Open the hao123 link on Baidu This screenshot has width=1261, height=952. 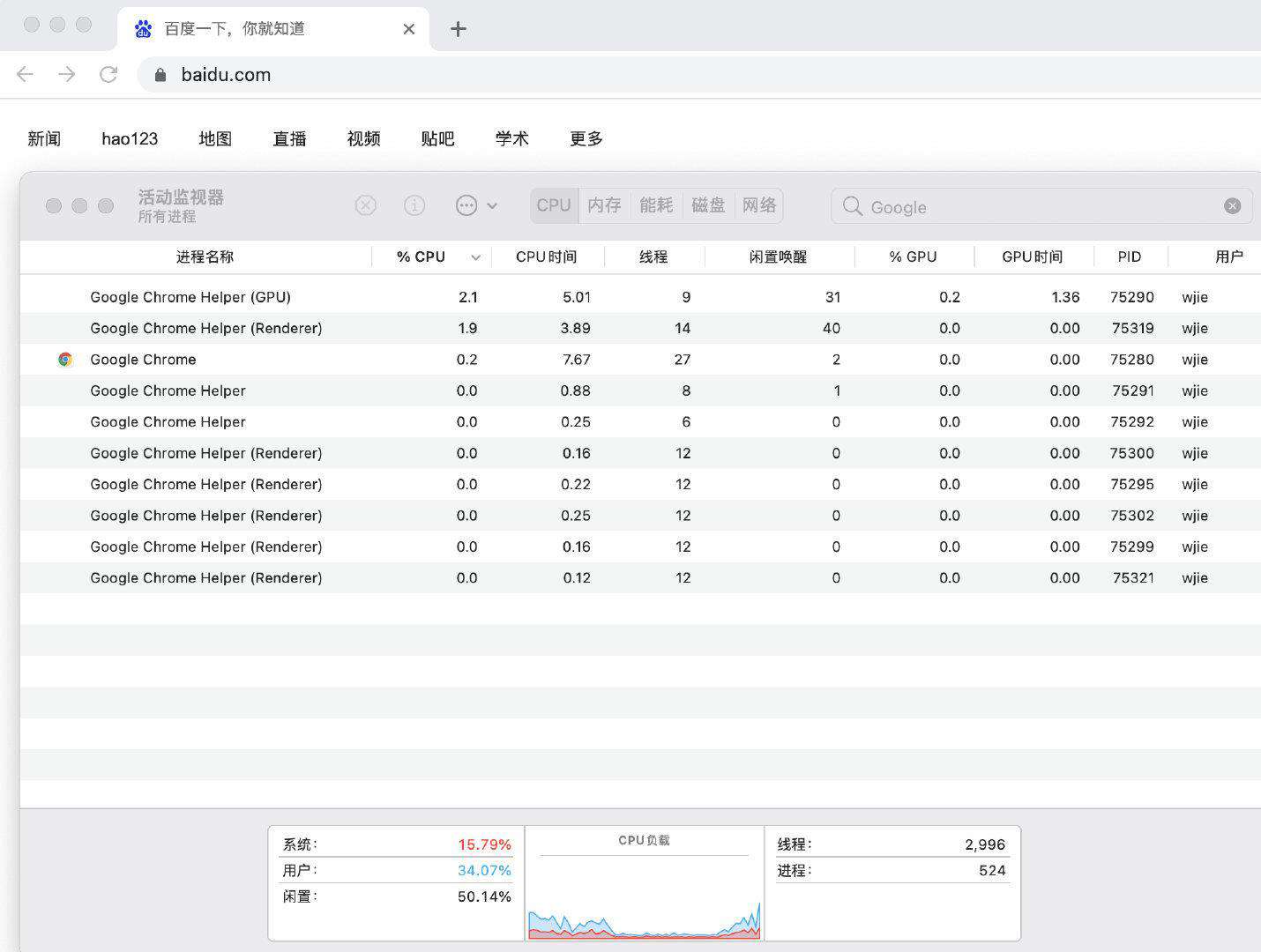130,138
